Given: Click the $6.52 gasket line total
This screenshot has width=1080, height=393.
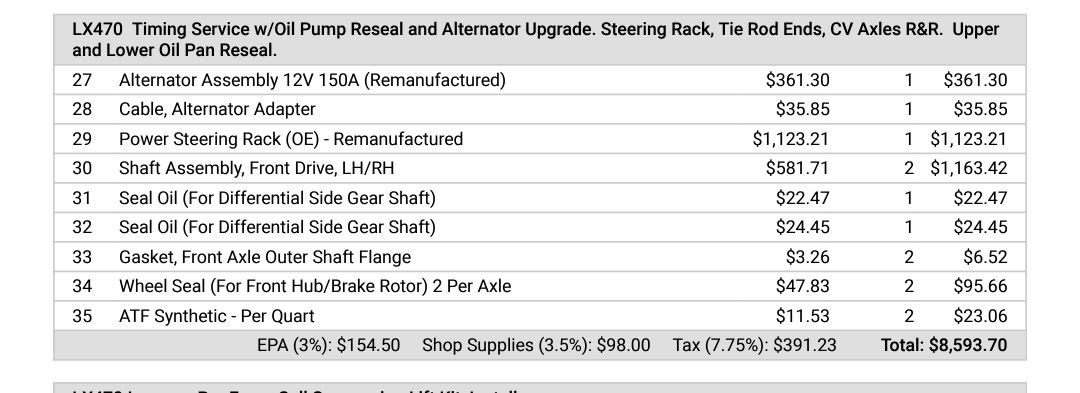Looking at the screenshot, I should [x=985, y=257].
